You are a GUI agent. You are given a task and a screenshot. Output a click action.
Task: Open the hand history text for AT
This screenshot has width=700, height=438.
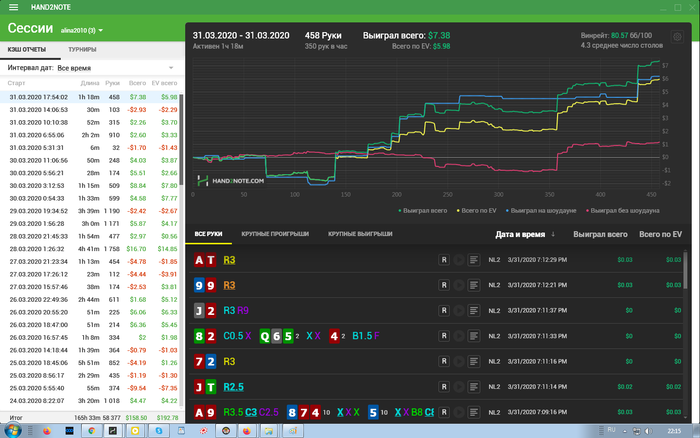click(x=474, y=260)
